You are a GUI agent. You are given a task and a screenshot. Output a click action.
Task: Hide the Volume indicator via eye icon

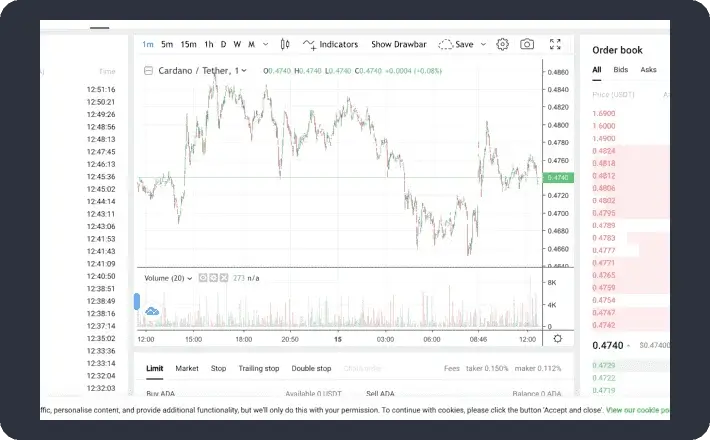pos(202,278)
